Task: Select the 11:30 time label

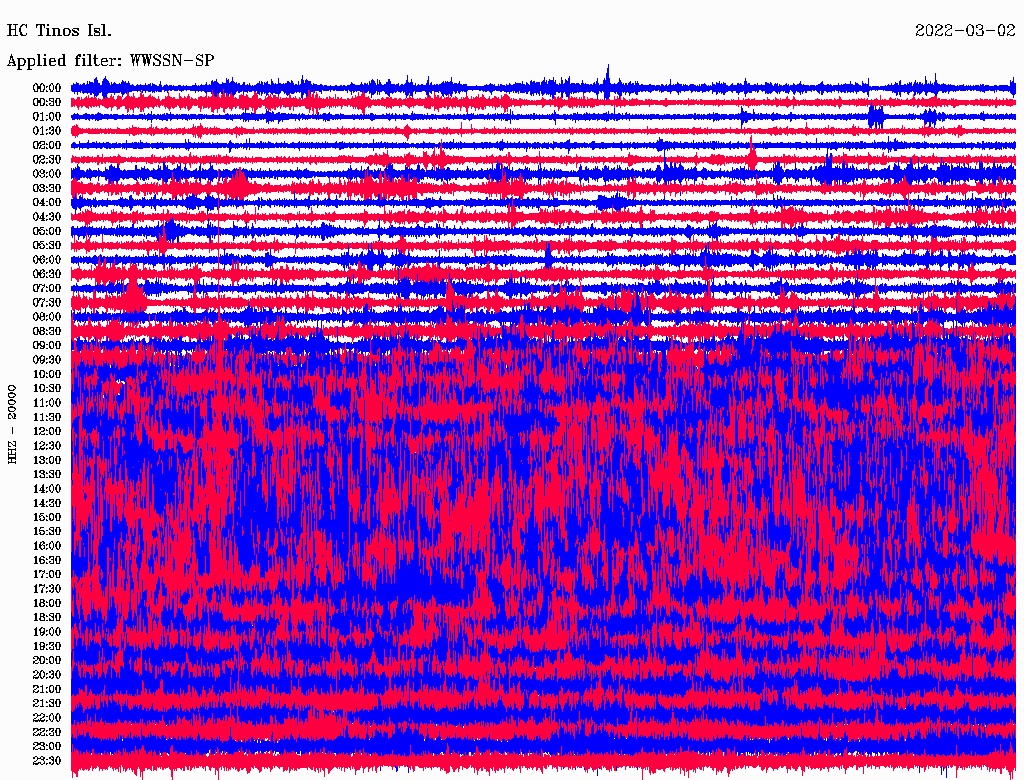Action: (x=47, y=417)
